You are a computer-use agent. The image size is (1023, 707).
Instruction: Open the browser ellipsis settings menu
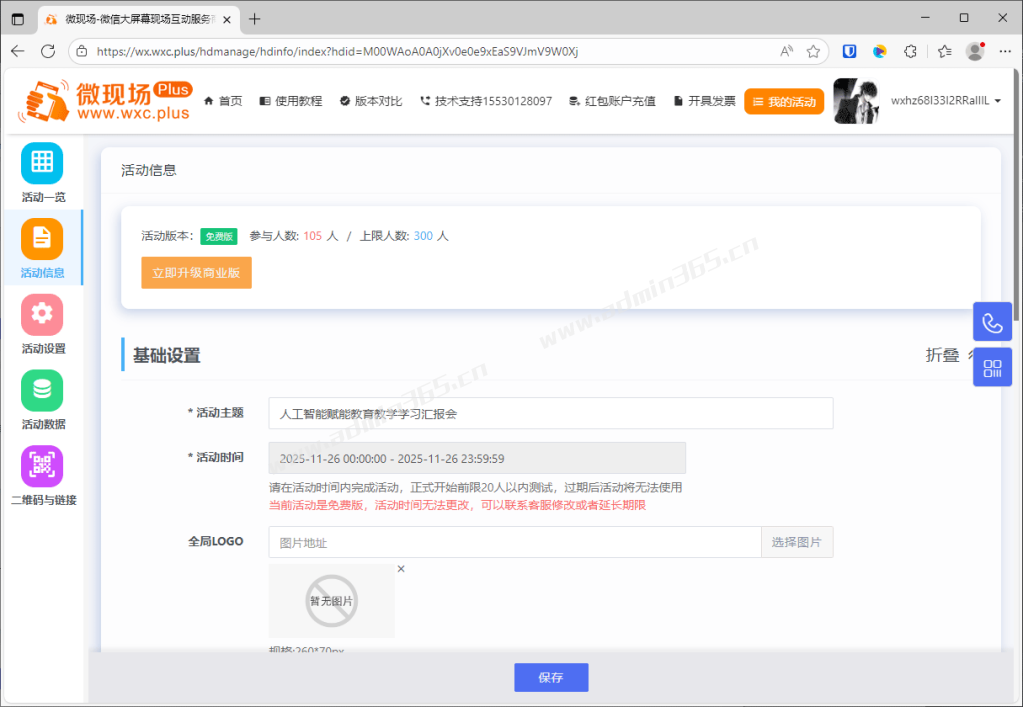coord(1005,51)
